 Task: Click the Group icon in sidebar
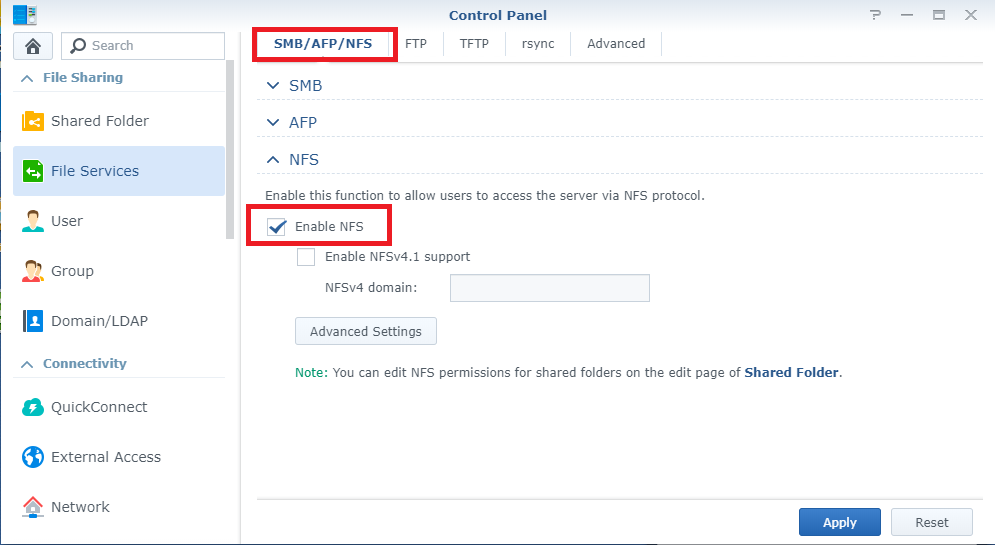coord(33,271)
